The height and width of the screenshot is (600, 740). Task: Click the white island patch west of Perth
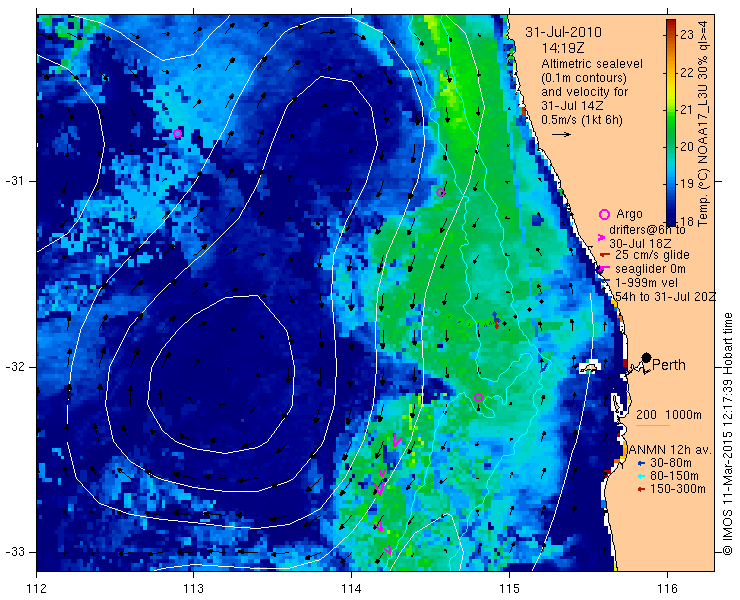point(589,367)
